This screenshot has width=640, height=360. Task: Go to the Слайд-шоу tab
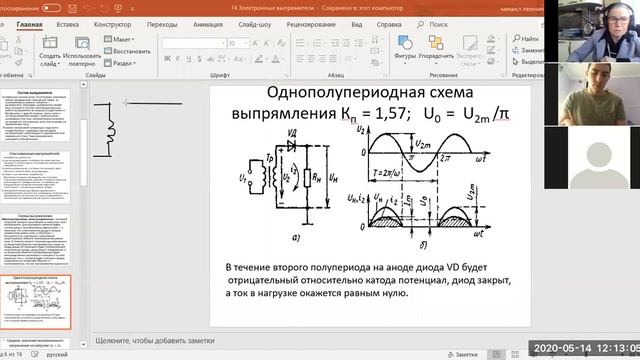click(255, 24)
